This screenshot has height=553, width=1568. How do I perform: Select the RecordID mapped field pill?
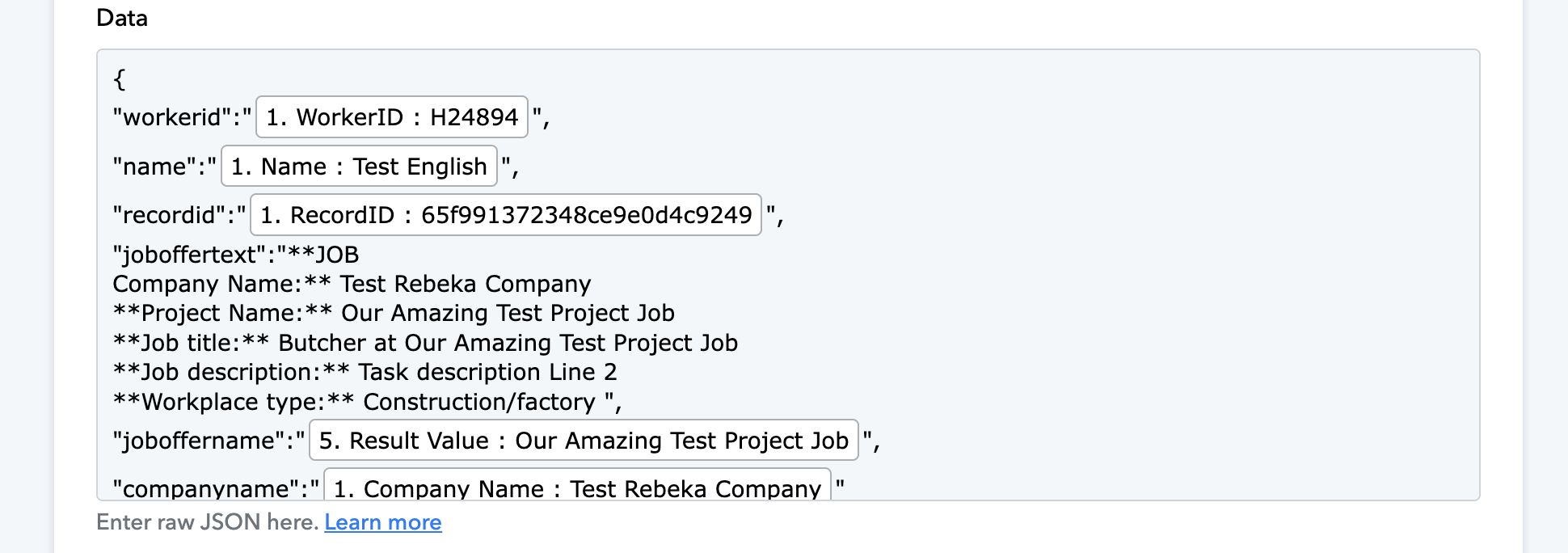pos(506,214)
